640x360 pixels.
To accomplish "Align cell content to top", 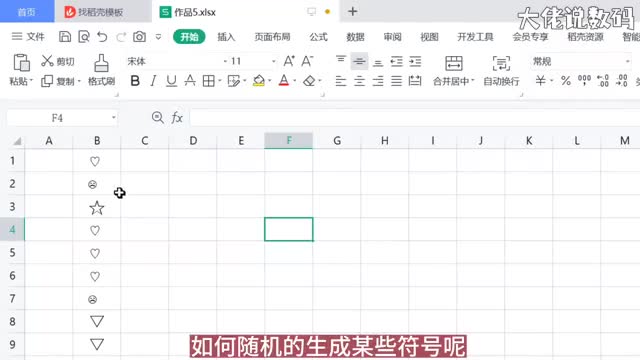I will click(341, 61).
